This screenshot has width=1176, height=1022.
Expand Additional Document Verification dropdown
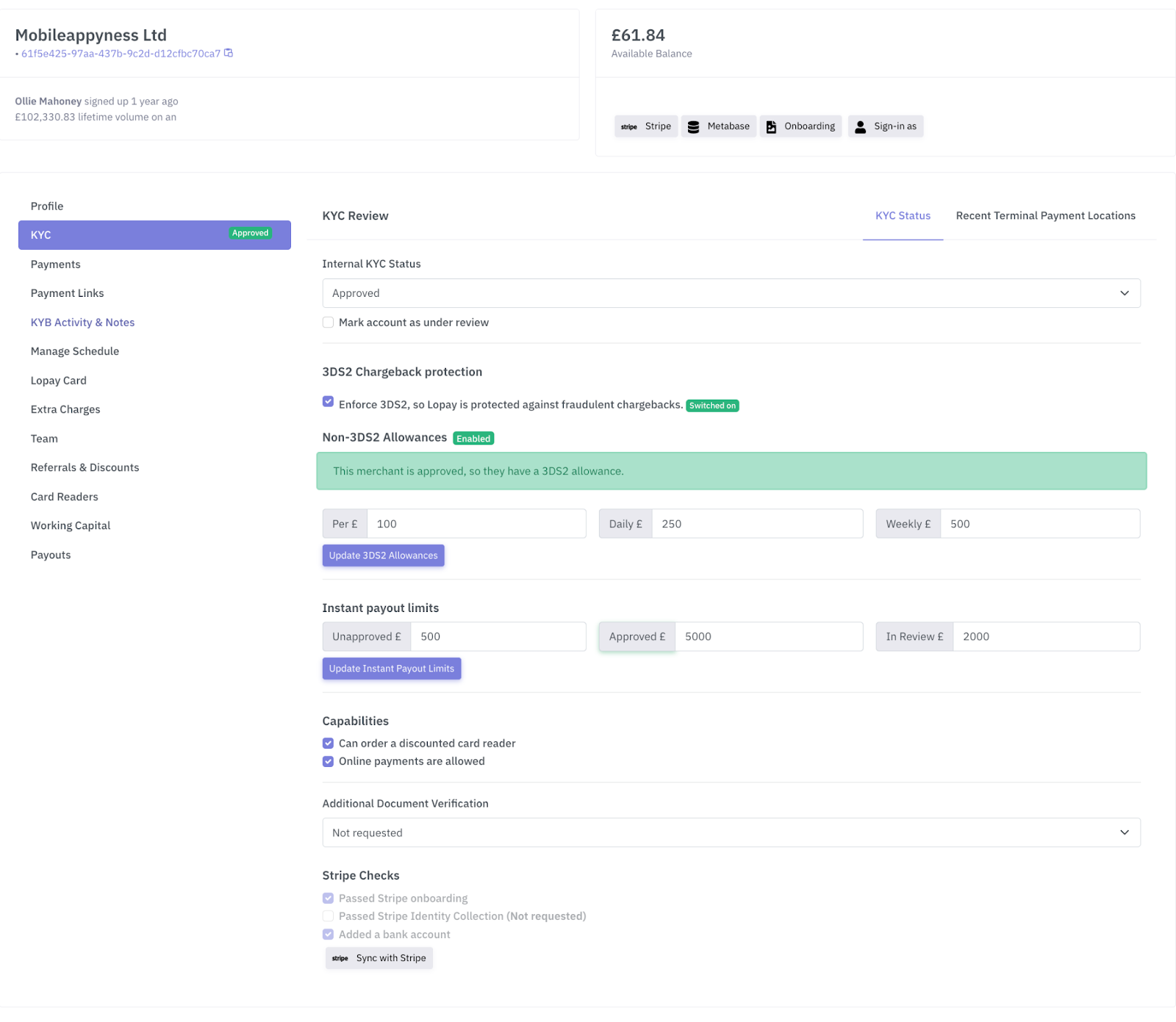click(x=731, y=832)
